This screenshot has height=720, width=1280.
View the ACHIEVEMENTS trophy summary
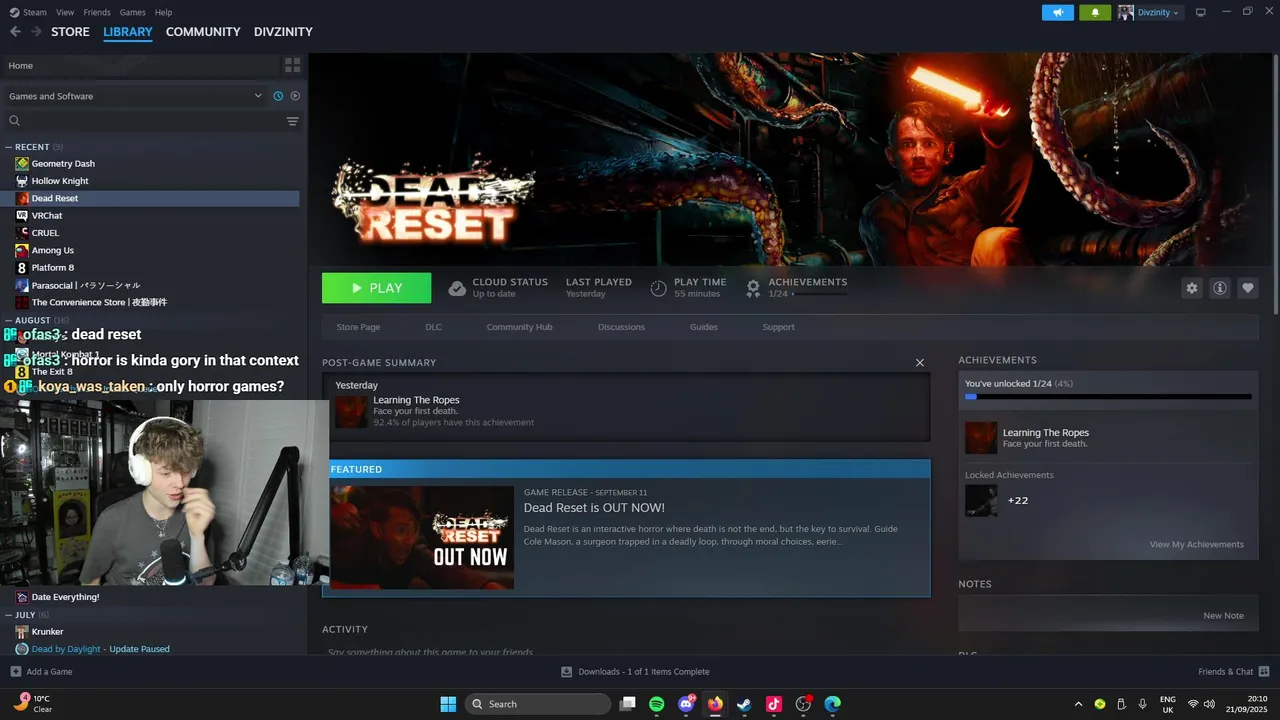[796, 288]
